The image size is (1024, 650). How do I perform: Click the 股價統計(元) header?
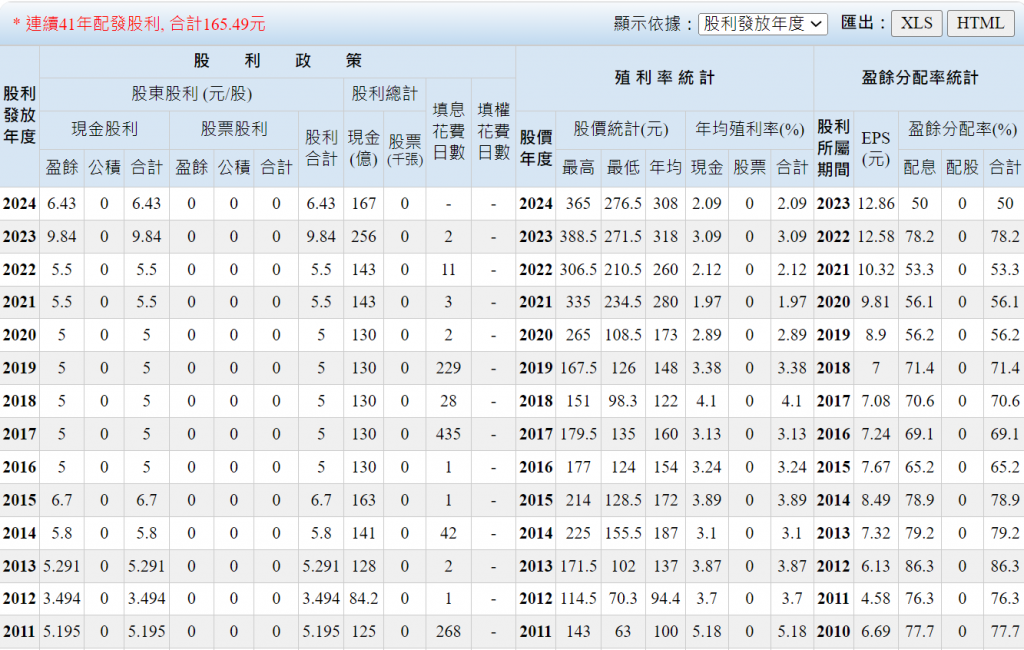[x=620, y=129]
